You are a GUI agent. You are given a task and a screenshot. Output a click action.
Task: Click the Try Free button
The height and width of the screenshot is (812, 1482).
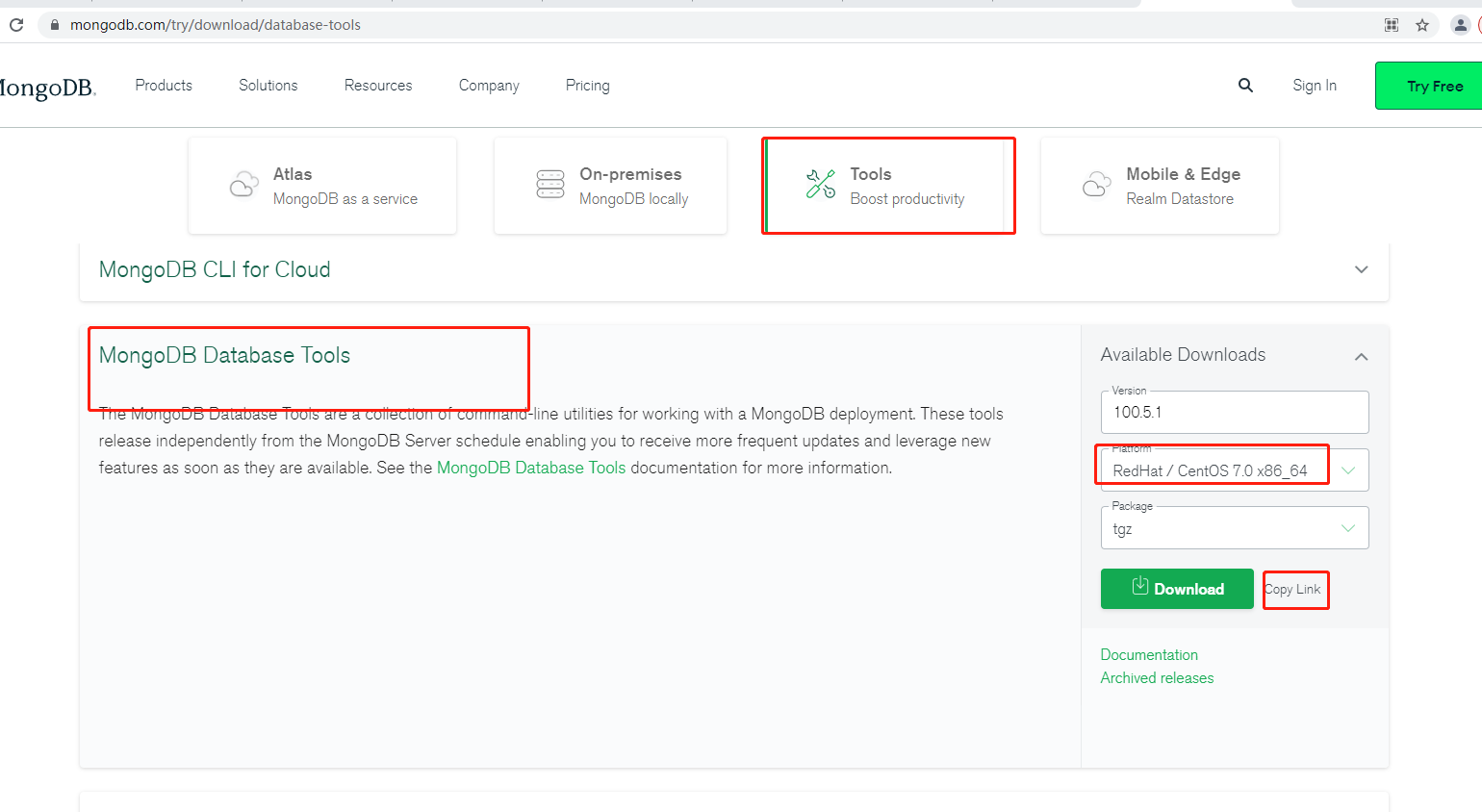tap(1434, 86)
